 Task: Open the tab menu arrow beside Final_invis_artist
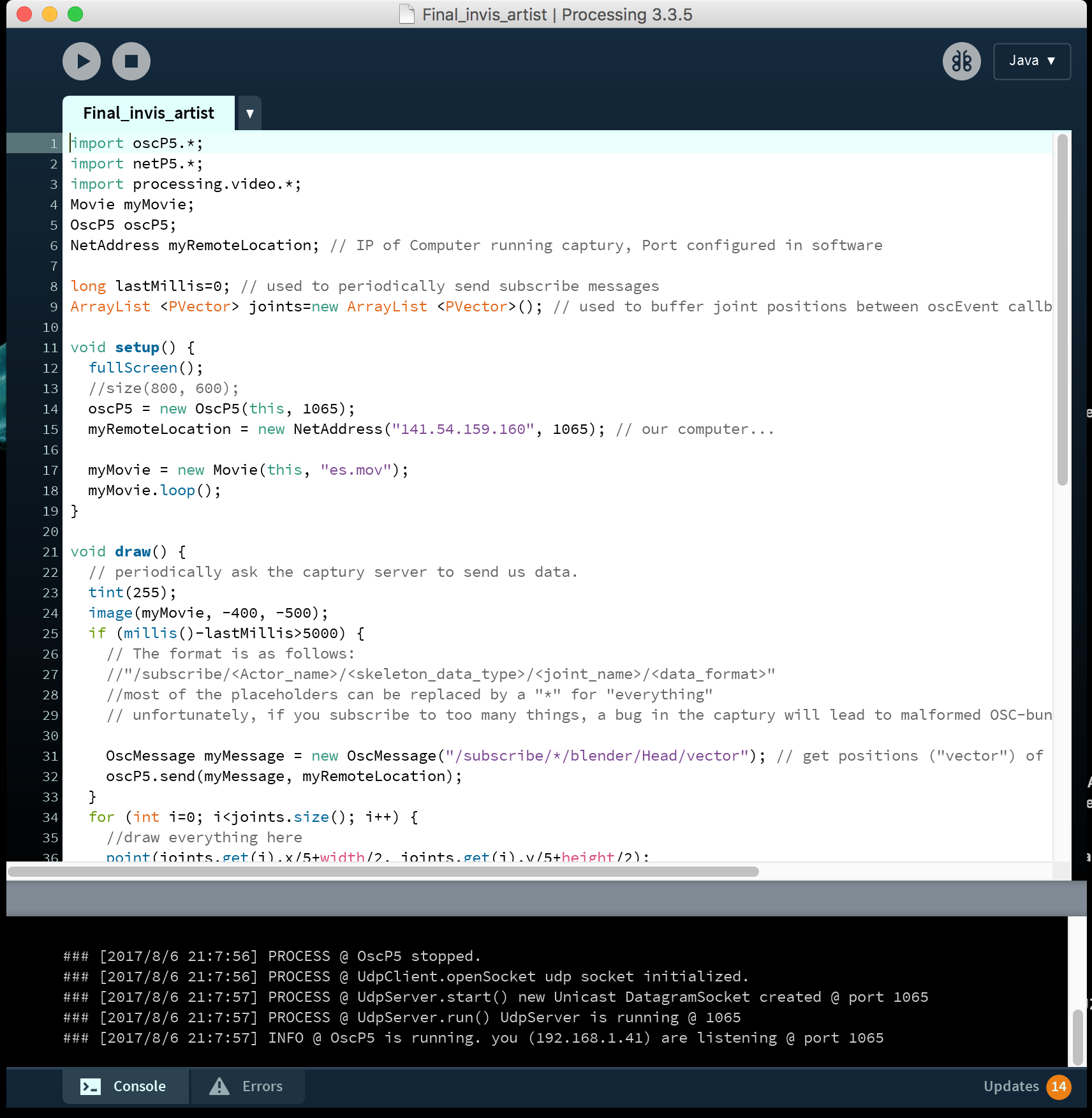pos(250,114)
